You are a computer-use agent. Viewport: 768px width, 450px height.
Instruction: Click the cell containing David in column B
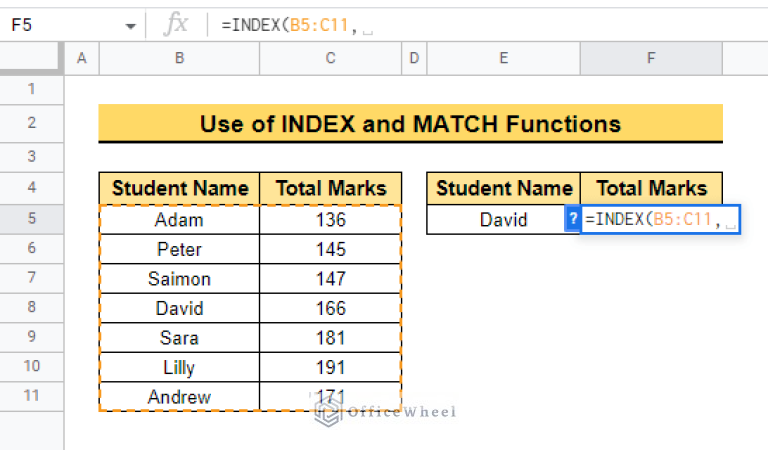pos(179,308)
